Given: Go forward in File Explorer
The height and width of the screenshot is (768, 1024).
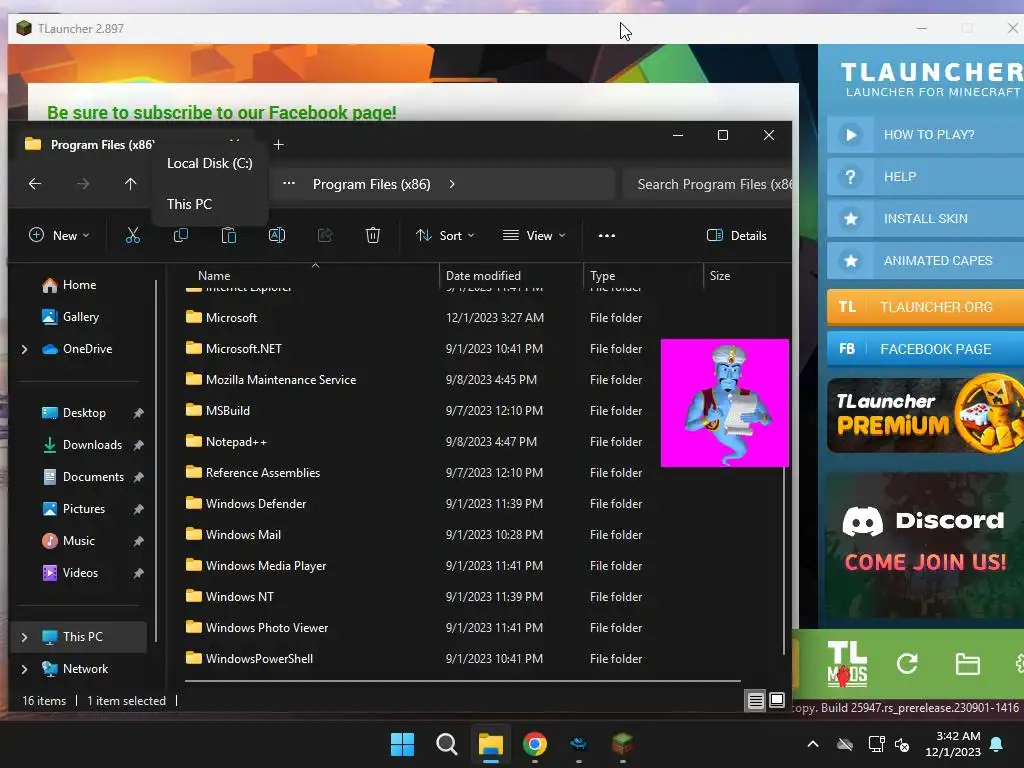Looking at the screenshot, I should click(x=83, y=184).
